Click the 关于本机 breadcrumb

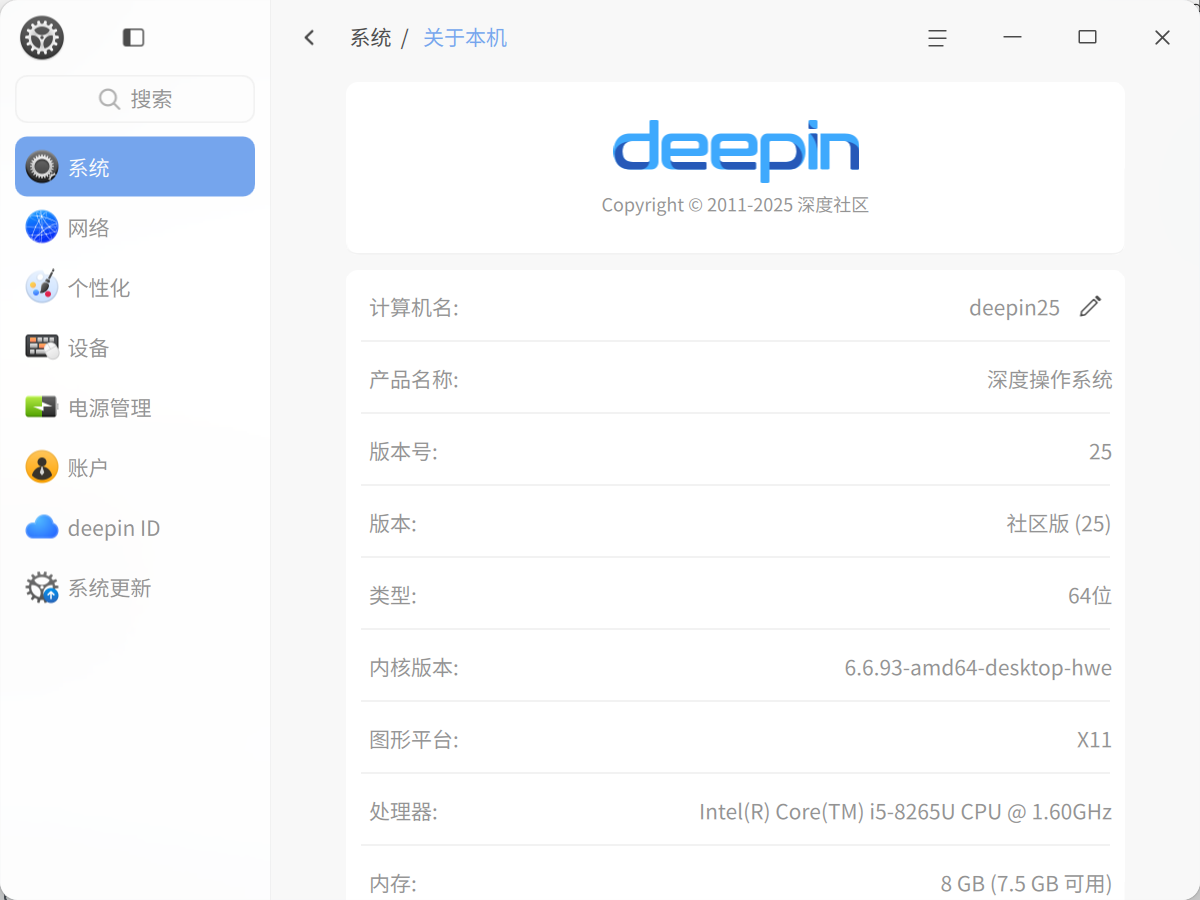465,38
